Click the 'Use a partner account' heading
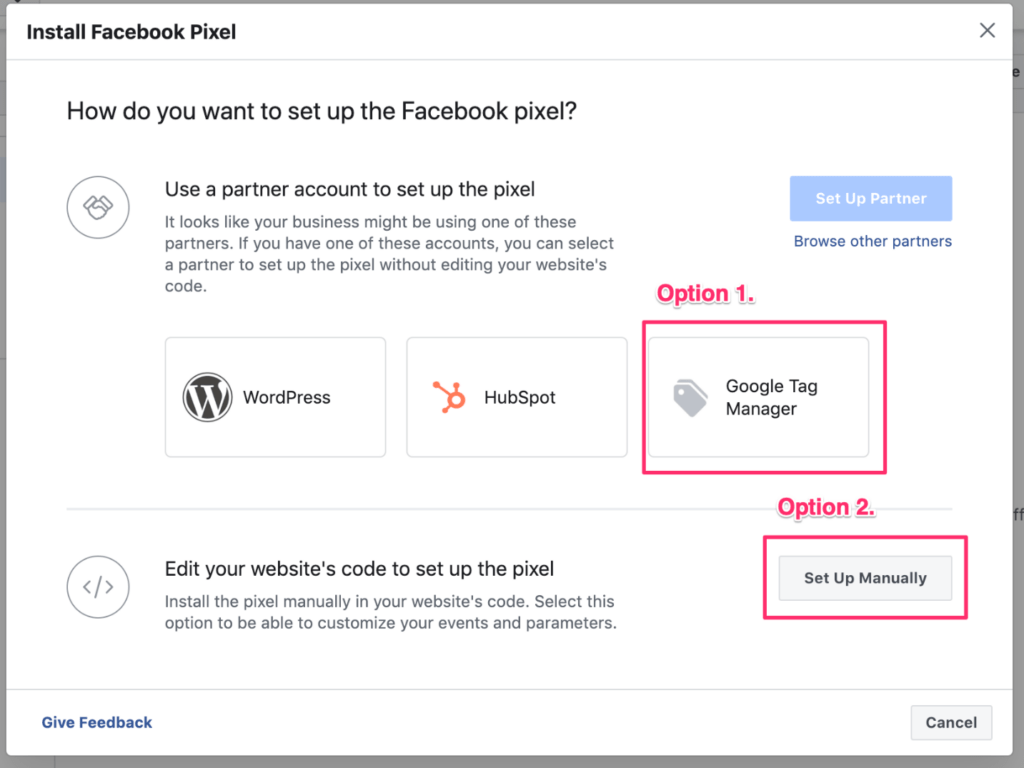The width and height of the screenshot is (1024, 768). tap(350, 189)
